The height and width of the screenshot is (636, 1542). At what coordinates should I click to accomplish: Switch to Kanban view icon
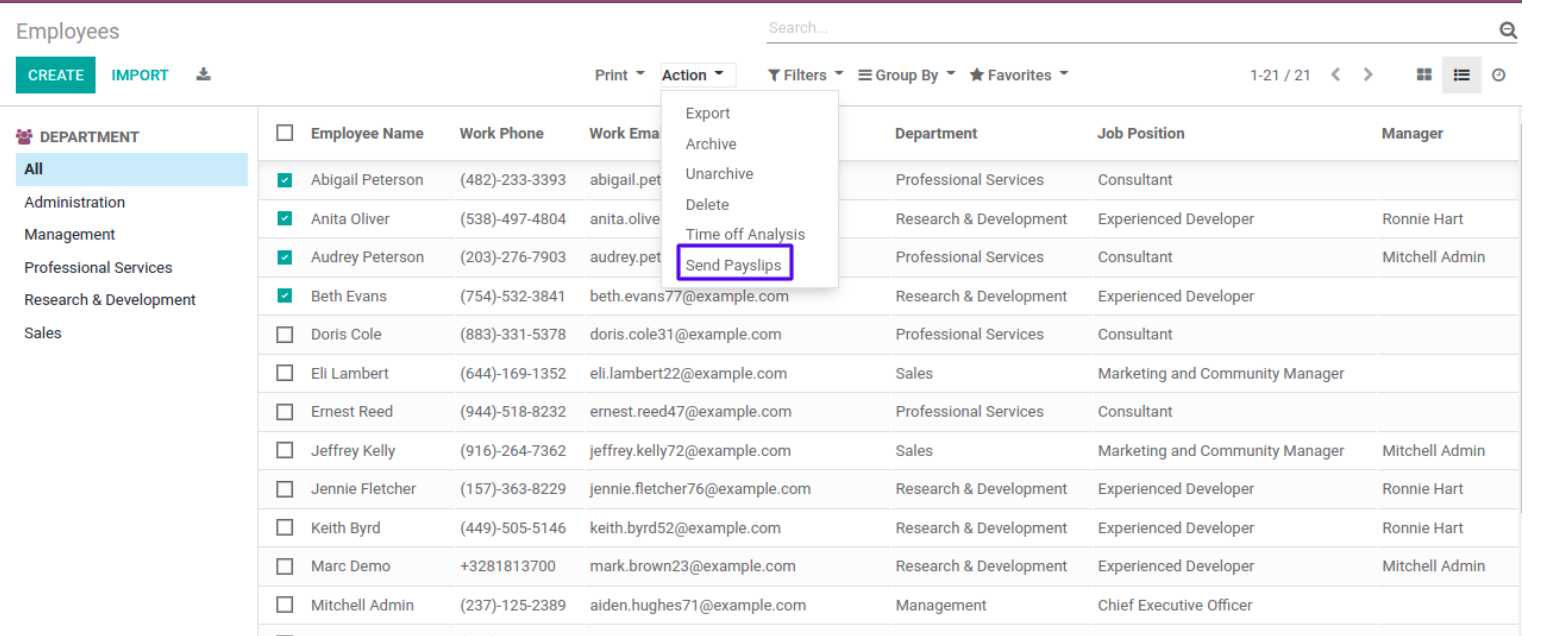(1424, 75)
